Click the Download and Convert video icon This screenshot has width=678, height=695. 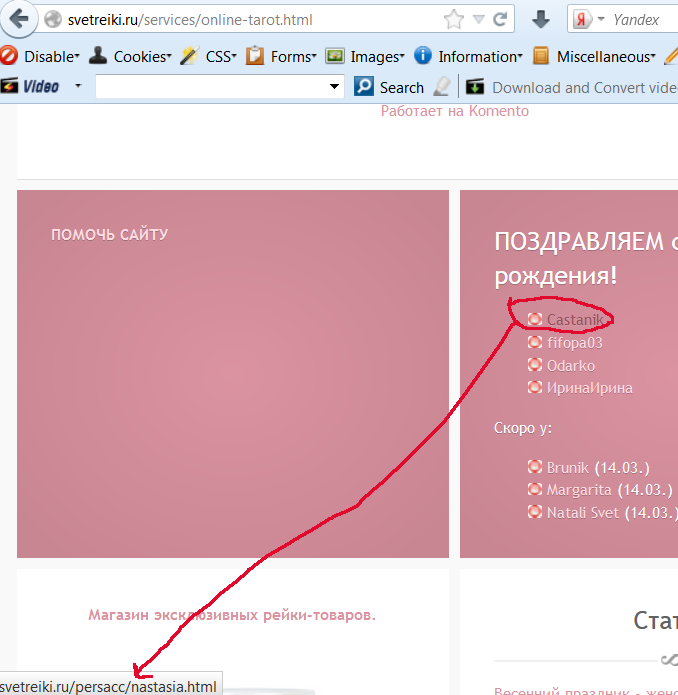(x=475, y=86)
